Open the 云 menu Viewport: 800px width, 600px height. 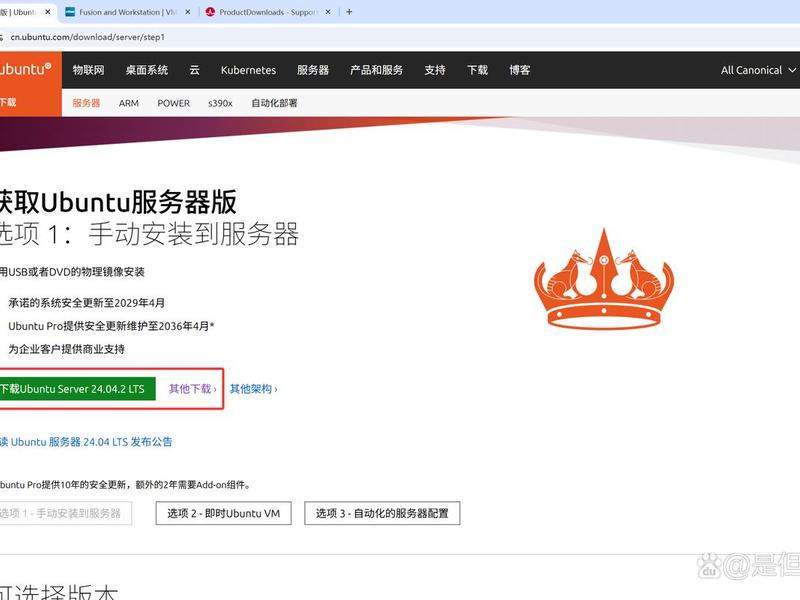194,70
